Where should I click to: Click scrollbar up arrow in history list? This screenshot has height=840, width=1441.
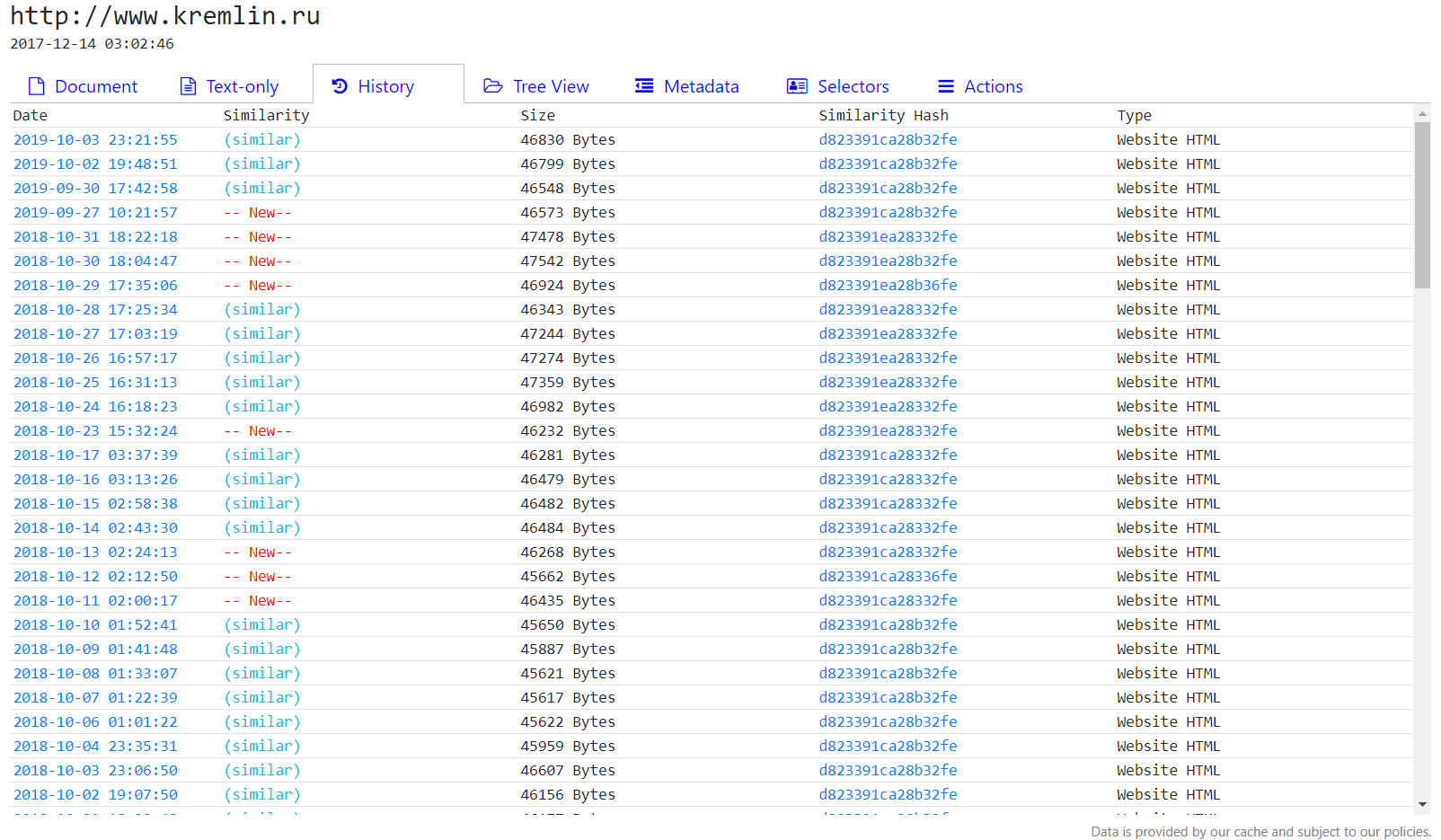(1422, 114)
